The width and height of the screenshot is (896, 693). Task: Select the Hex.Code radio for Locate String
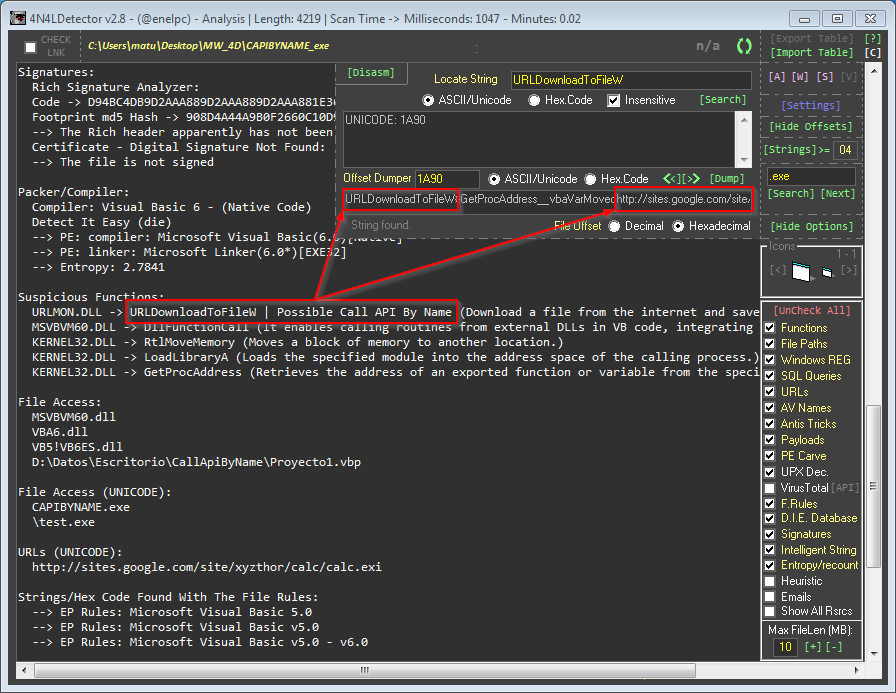pos(535,100)
